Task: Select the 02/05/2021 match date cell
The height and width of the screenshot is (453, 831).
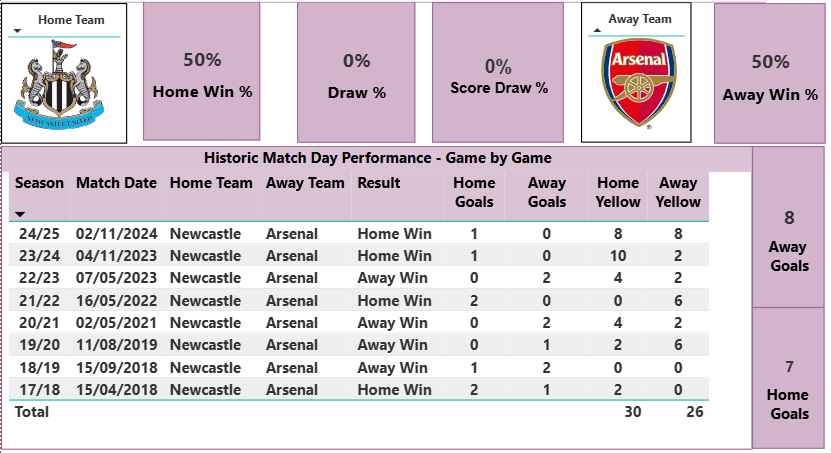Action: [x=116, y=322]
